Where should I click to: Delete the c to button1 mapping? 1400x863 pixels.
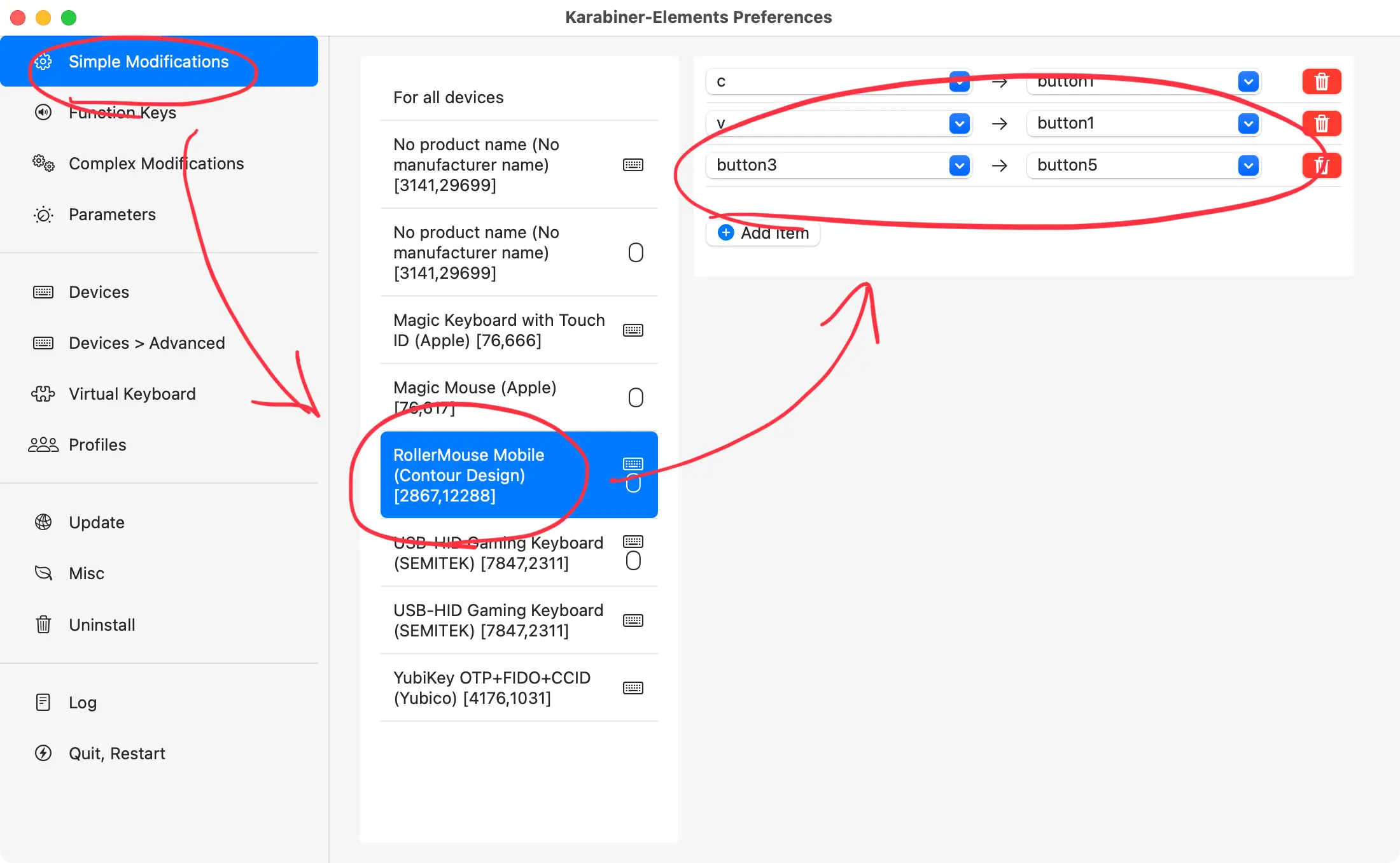click(1321, 81)
